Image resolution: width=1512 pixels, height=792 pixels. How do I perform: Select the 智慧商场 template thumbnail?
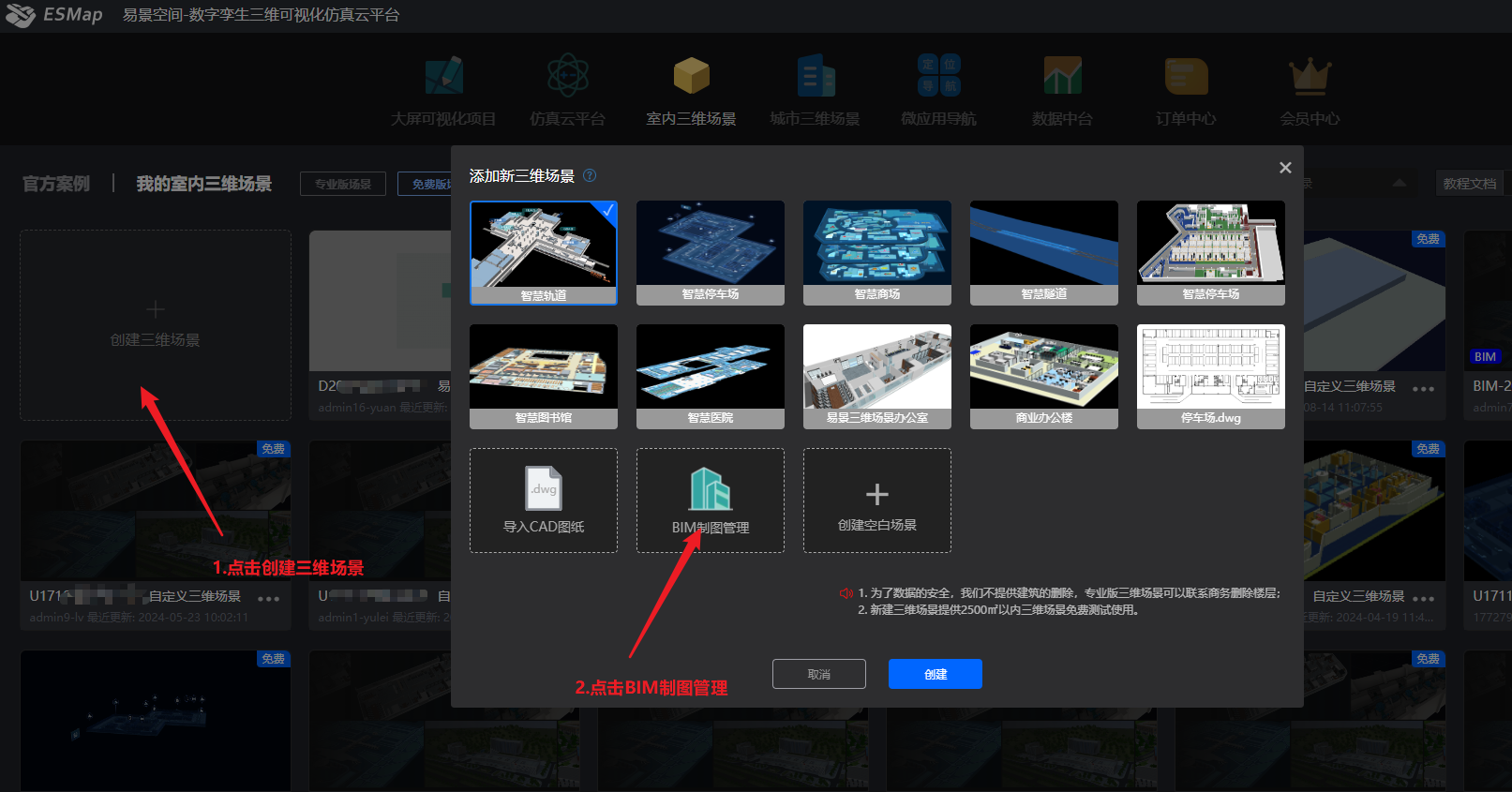pyautogui.click(x=877, y=253)
